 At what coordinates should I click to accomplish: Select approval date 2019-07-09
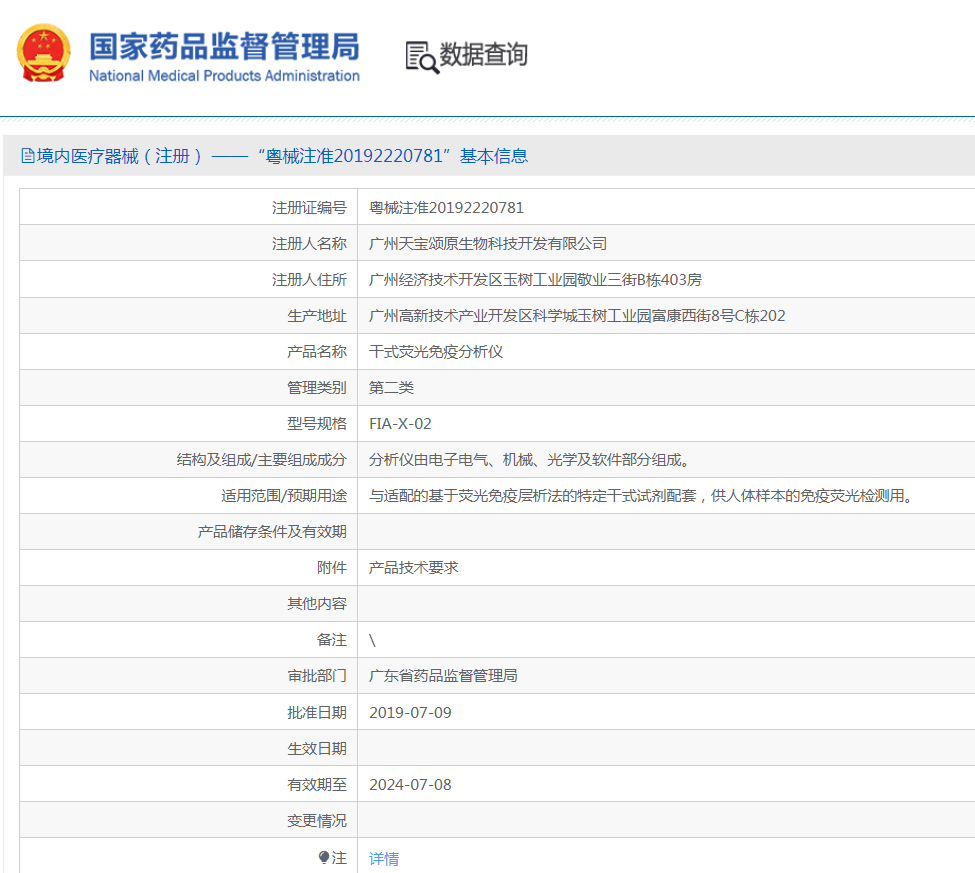[x=410, y=713]
